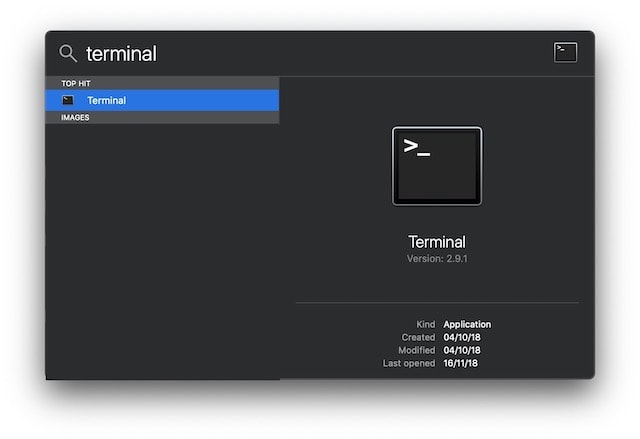Click the 'Kind' label

click(x=426, y=324)
